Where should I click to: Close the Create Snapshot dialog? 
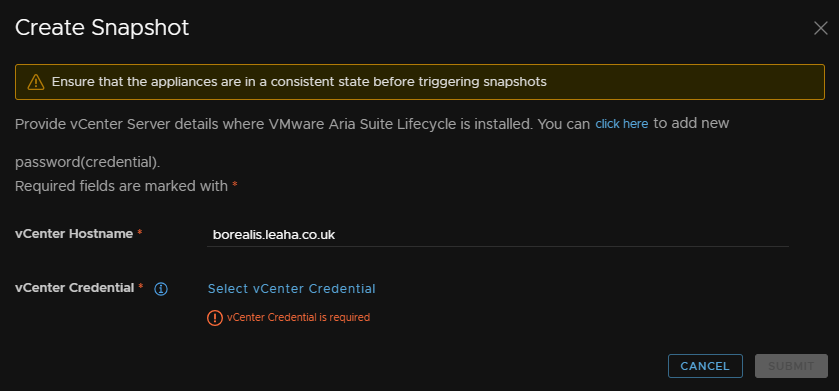[x=820, y=28]
